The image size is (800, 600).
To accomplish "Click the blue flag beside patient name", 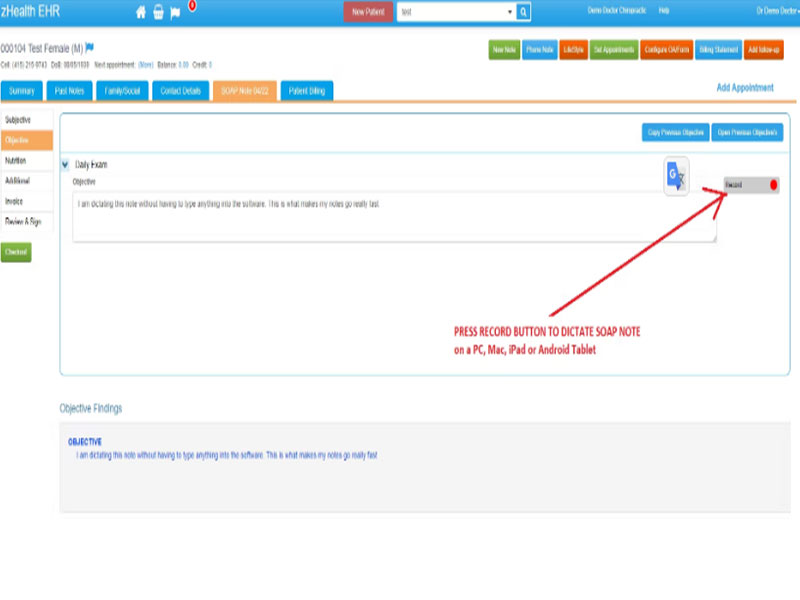I will [x=90, y=47].
